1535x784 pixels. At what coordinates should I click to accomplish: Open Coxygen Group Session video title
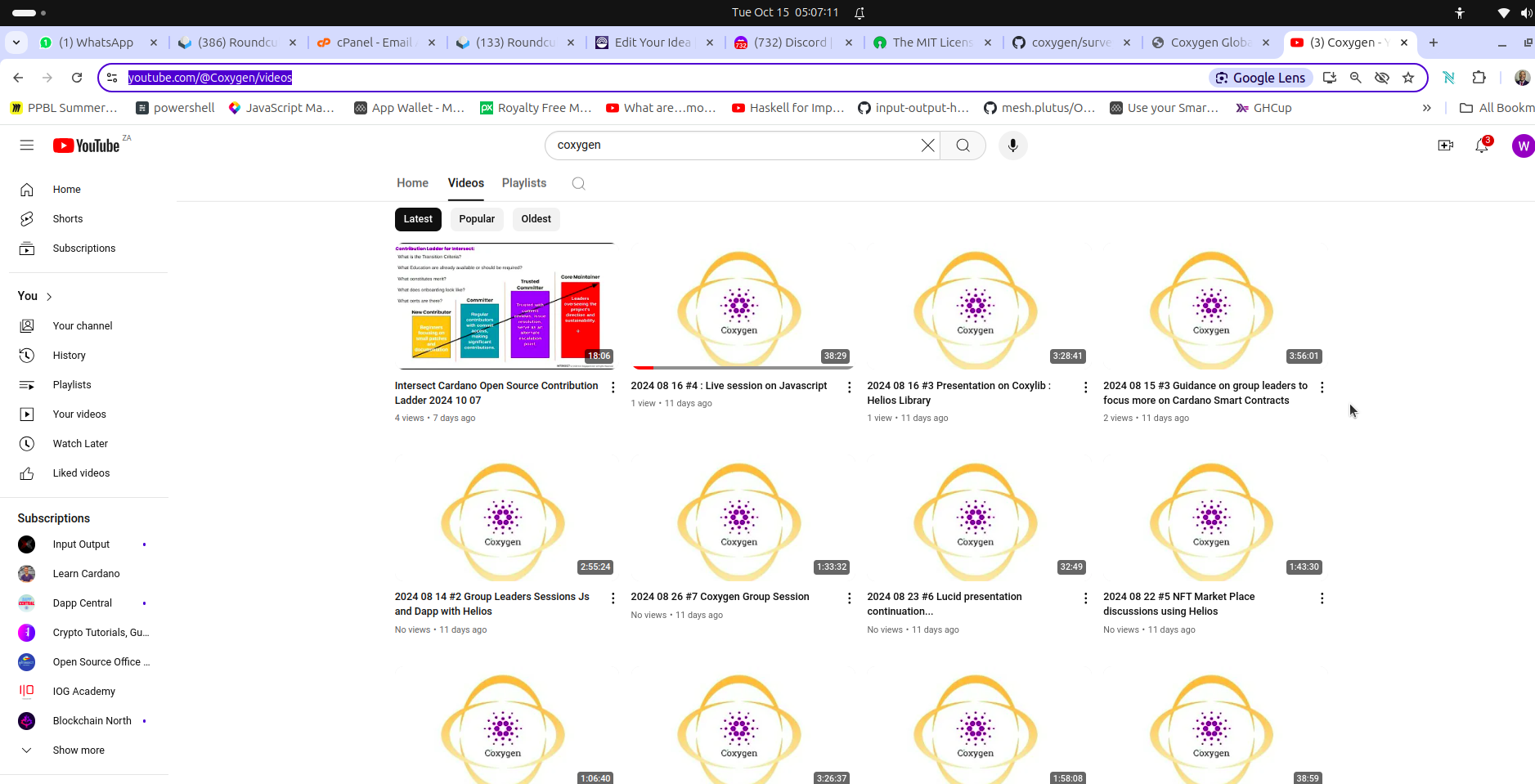click(720, 597)
